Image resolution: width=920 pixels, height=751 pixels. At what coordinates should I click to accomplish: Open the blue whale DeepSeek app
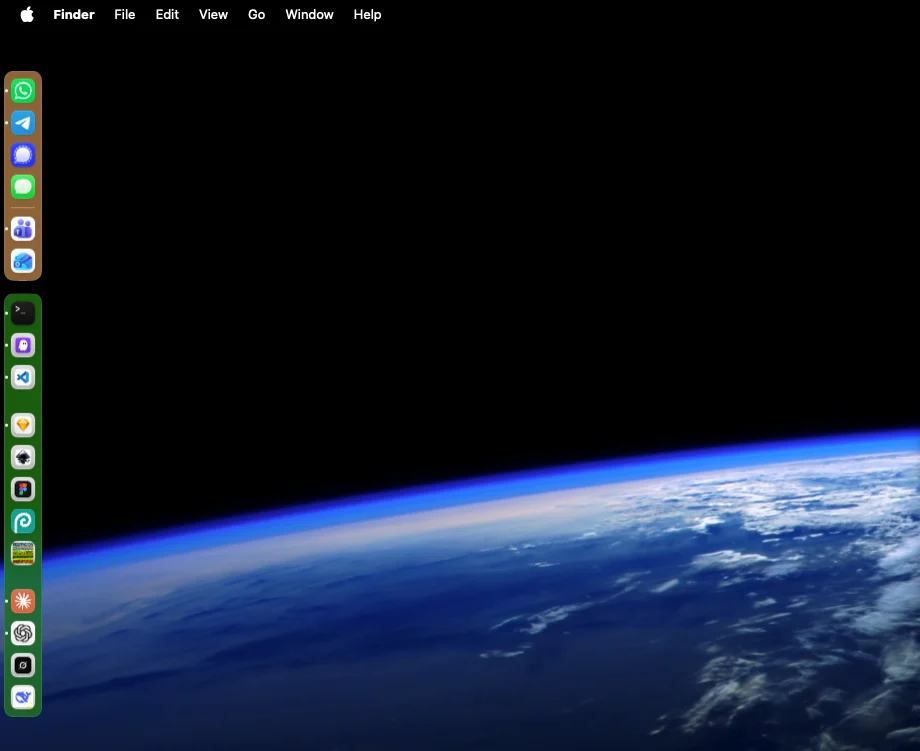click(x=23, y=698)
